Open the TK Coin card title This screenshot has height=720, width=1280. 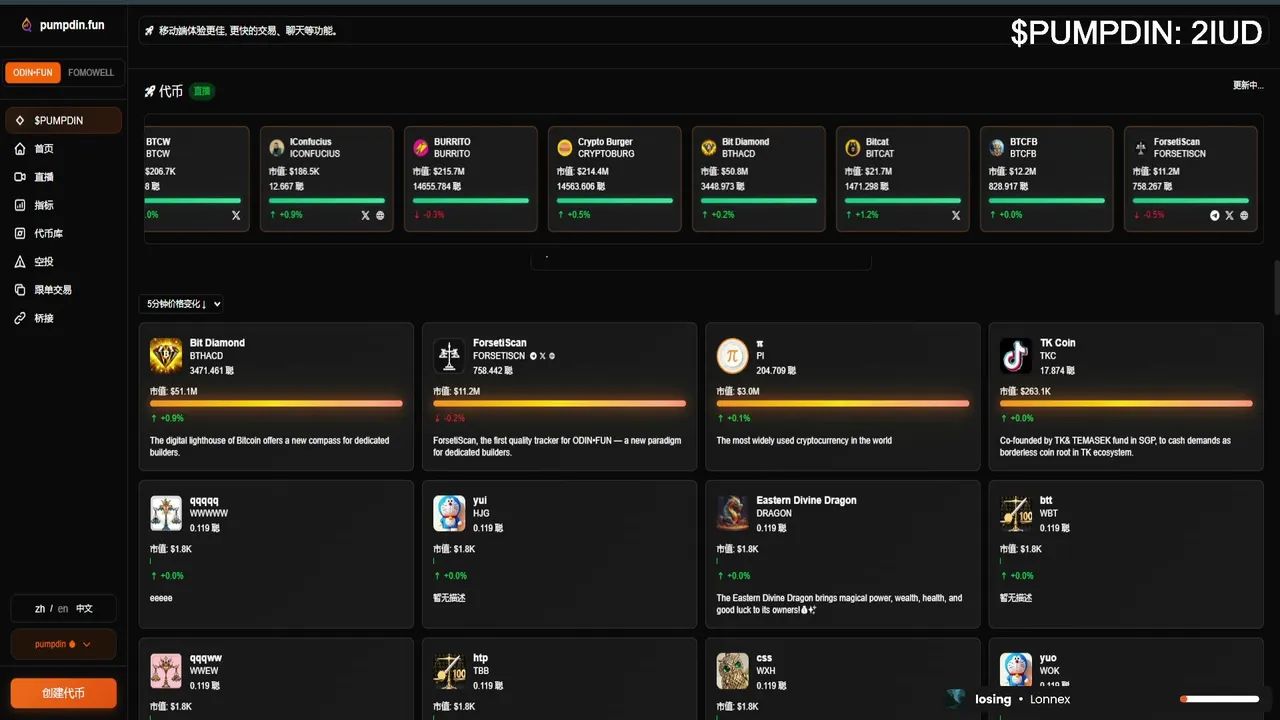(1058, 343)
